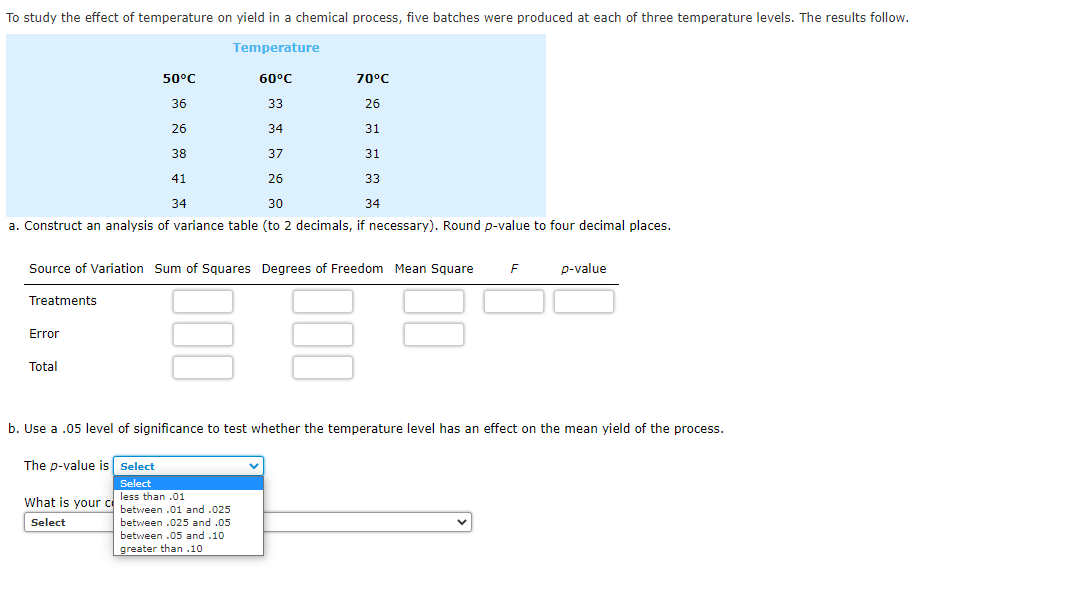This screenshot has height=606, width=1090.
Task: Open the p-value Select dropdown
Action: [x=188, y=466]
